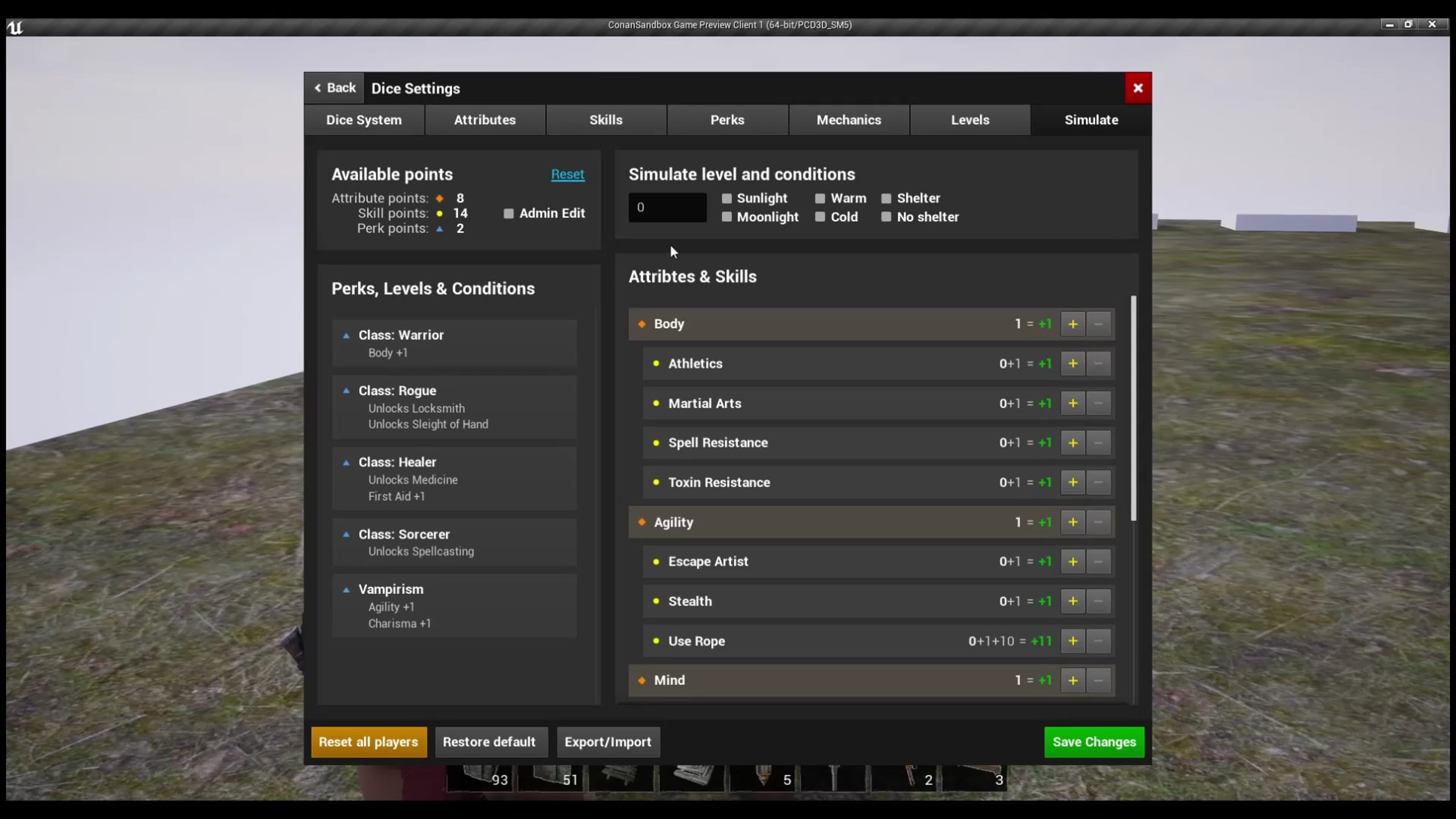Add a point to Toxin Resistance
1456x819 pixels.
click(1073, 482)
